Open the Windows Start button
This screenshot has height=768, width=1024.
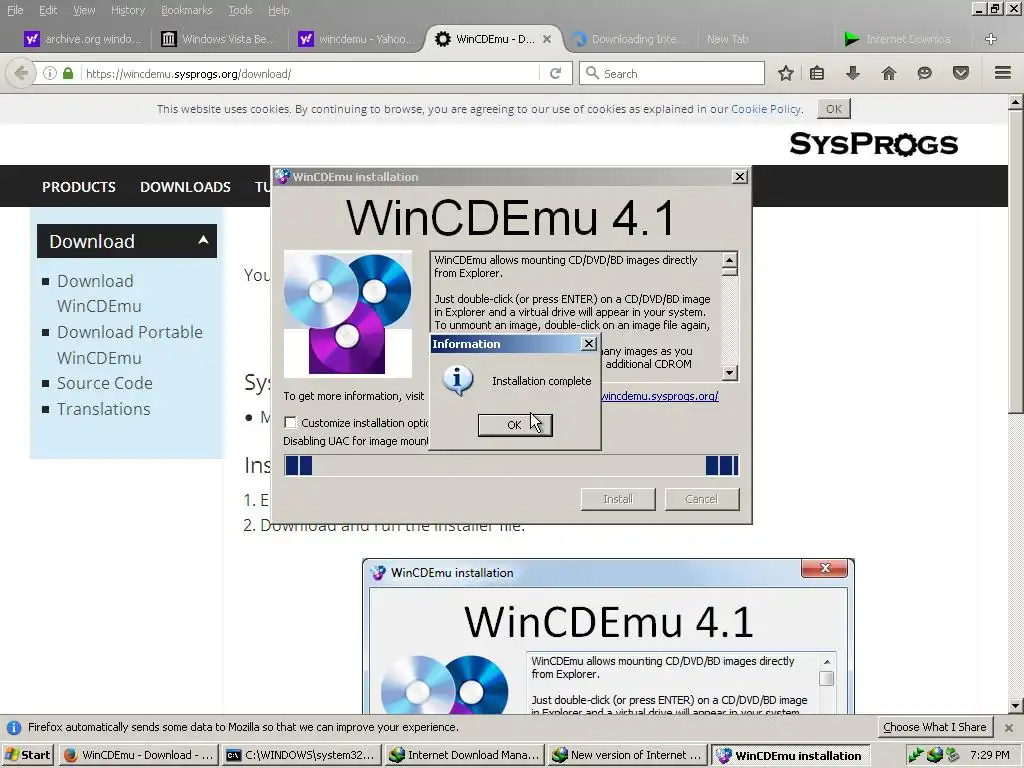pyautogui.click(x=28, y=755)
